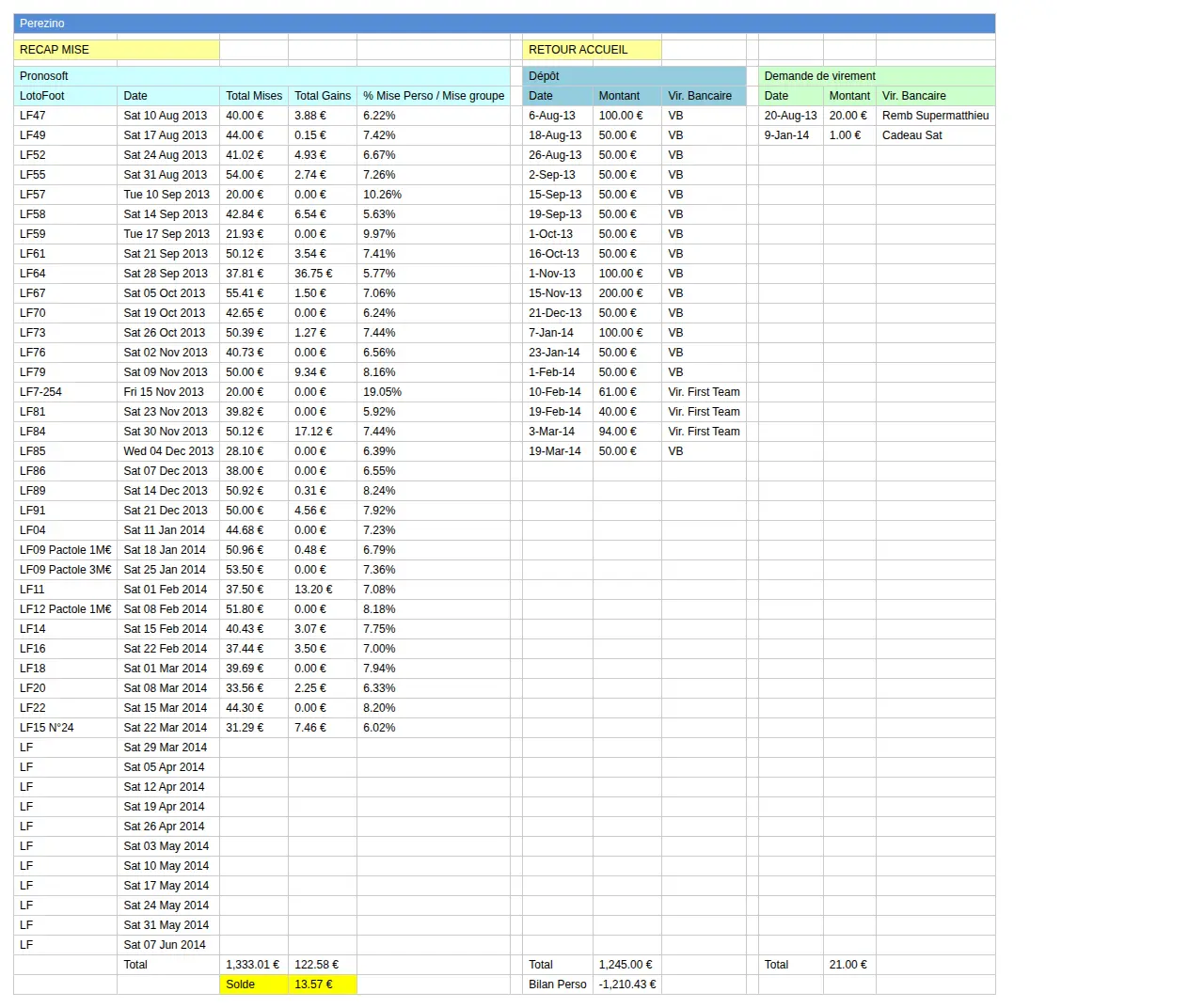Image resolution: width=1204 pixels, height=1008 pixels.
Task: Select the LF09 Pactole 1M€ cell
Action: 66,550
